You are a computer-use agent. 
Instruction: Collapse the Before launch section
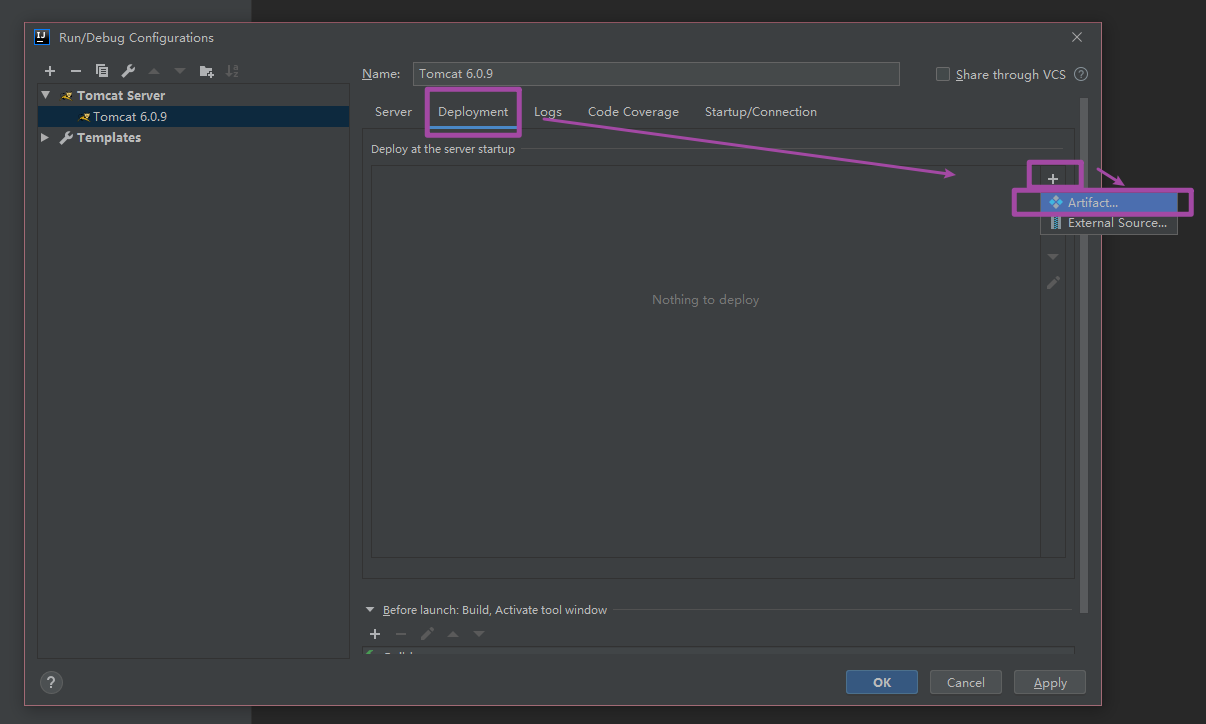370,610
